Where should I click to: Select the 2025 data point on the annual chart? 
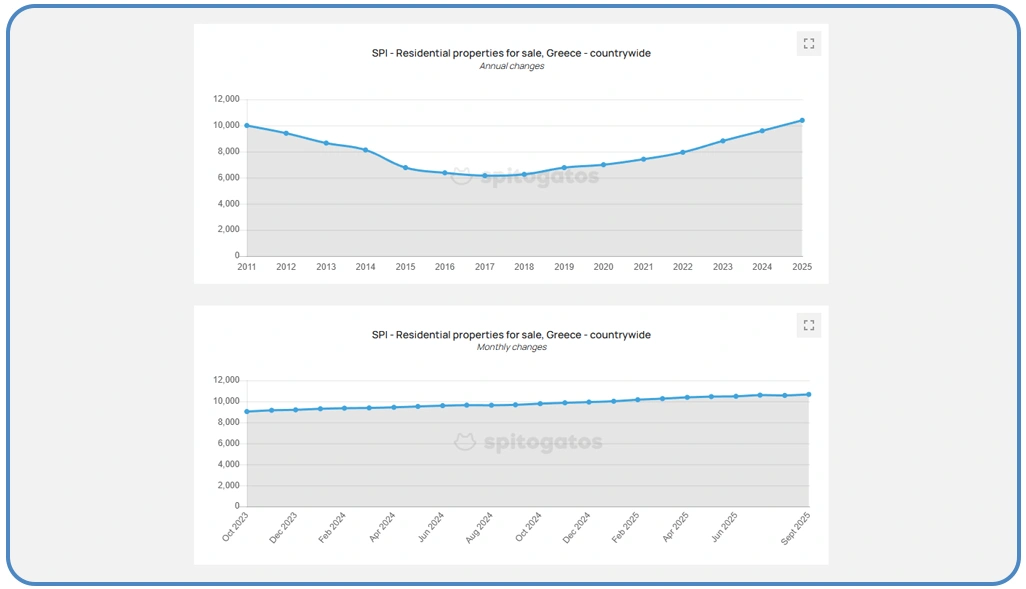(802, 120)
